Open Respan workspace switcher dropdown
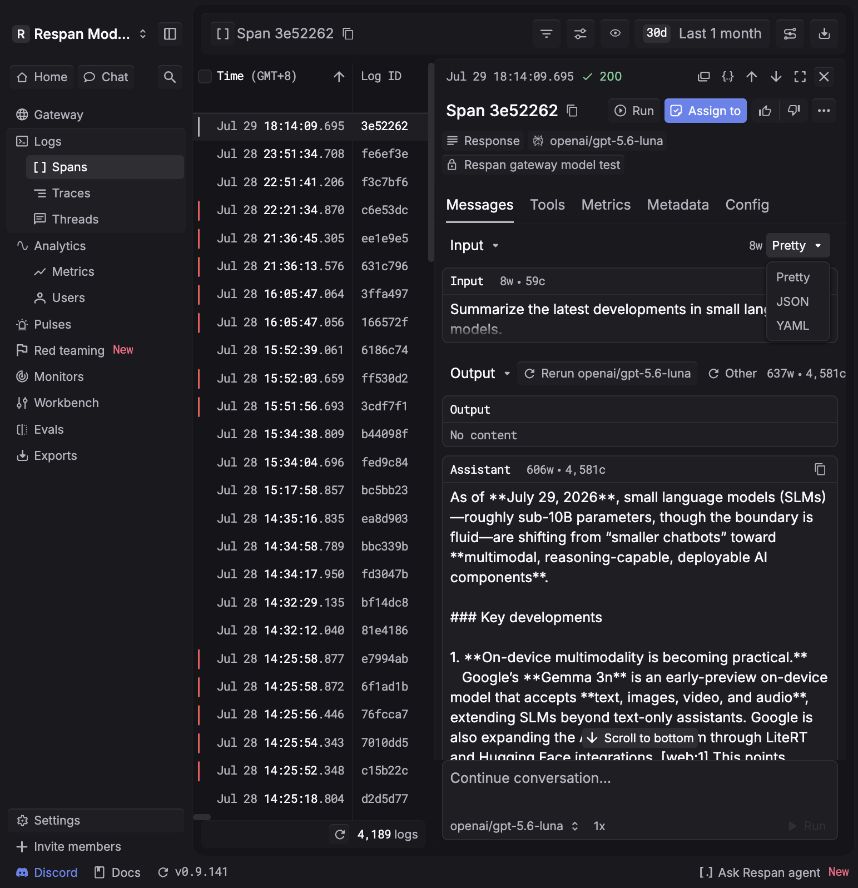The height and width of the screenshot is (888, 858). tap(81, 34)
